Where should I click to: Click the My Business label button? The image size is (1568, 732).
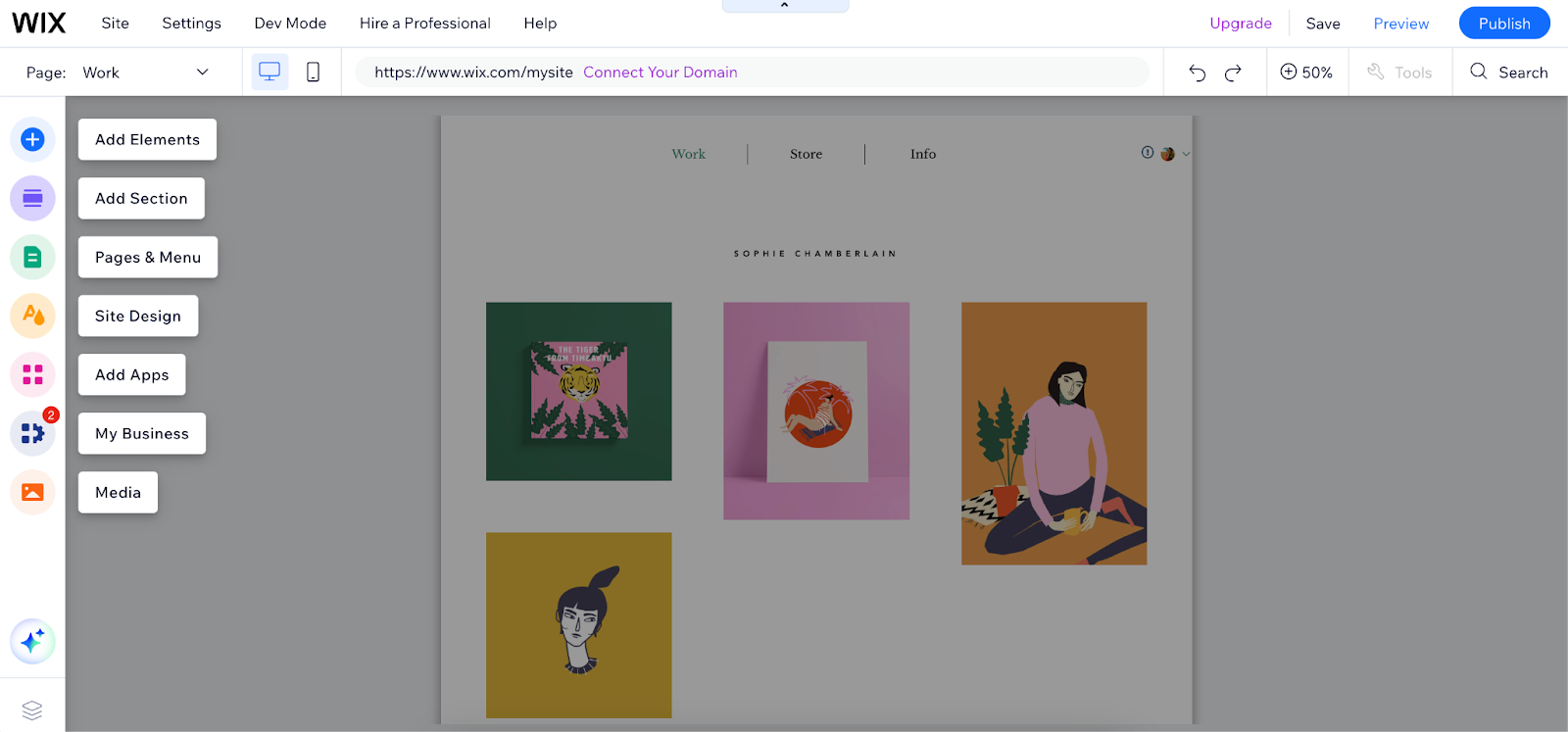point(142,433)
